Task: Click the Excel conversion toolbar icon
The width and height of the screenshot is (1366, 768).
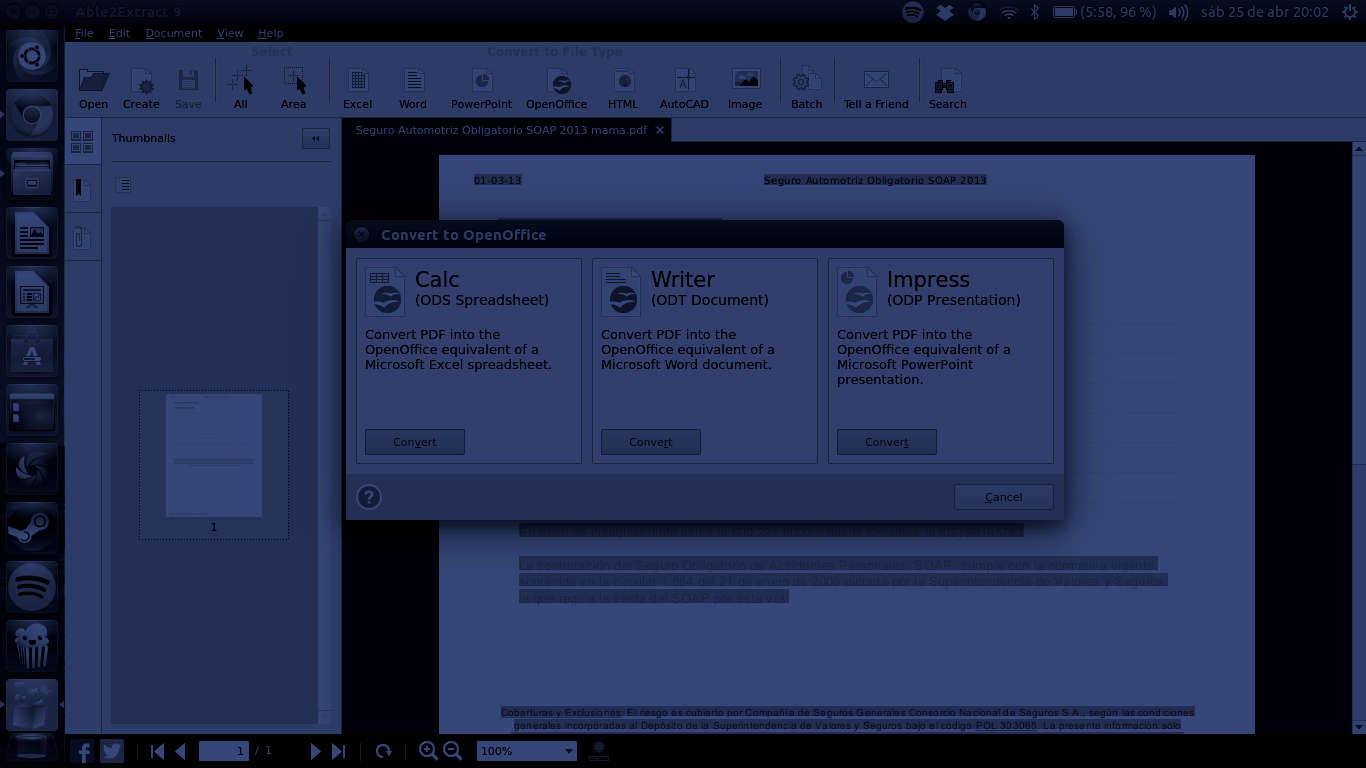Action: [357, 88]
